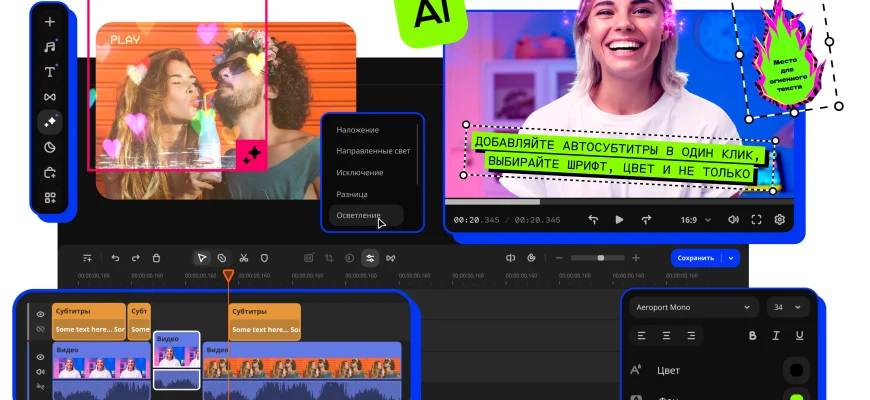Expand the 16:9 aspect ratio dropdown
The width and height of the screenshot is (870, 400).
tap(696, 219)
